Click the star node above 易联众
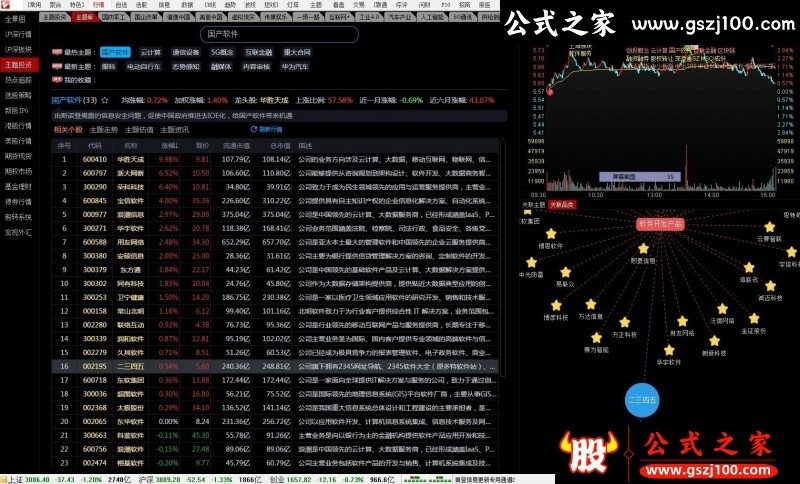The width and height of the screenshot is (800, 484). (565, 272)
